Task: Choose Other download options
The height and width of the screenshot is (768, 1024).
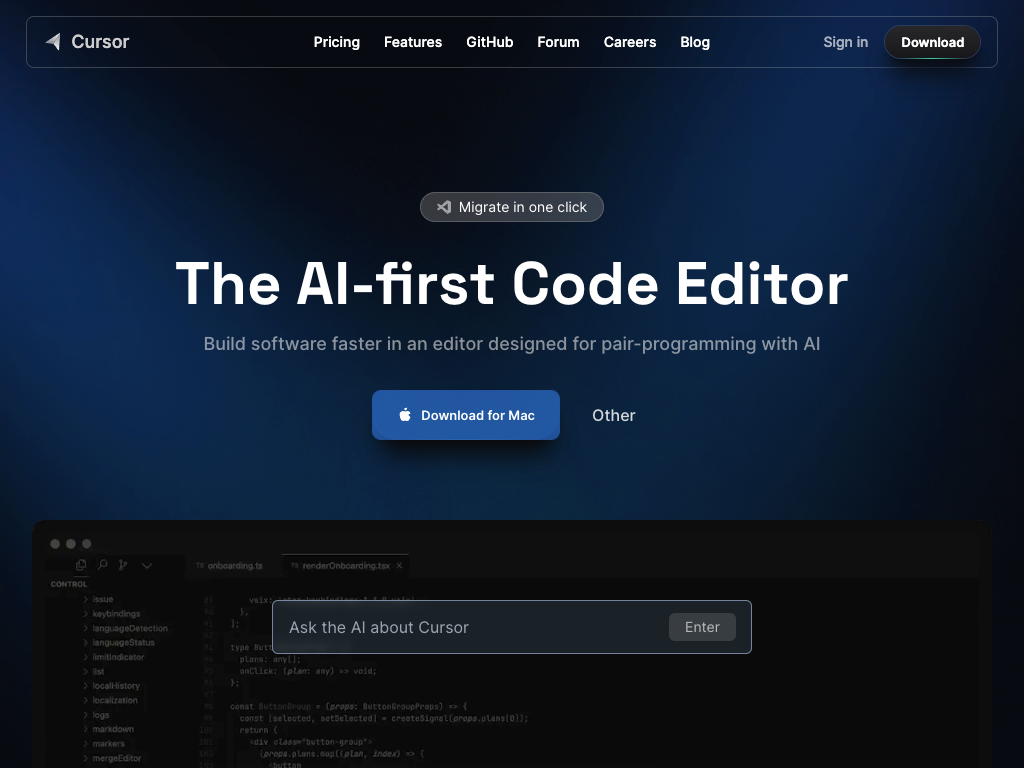Action: [613, 415]
